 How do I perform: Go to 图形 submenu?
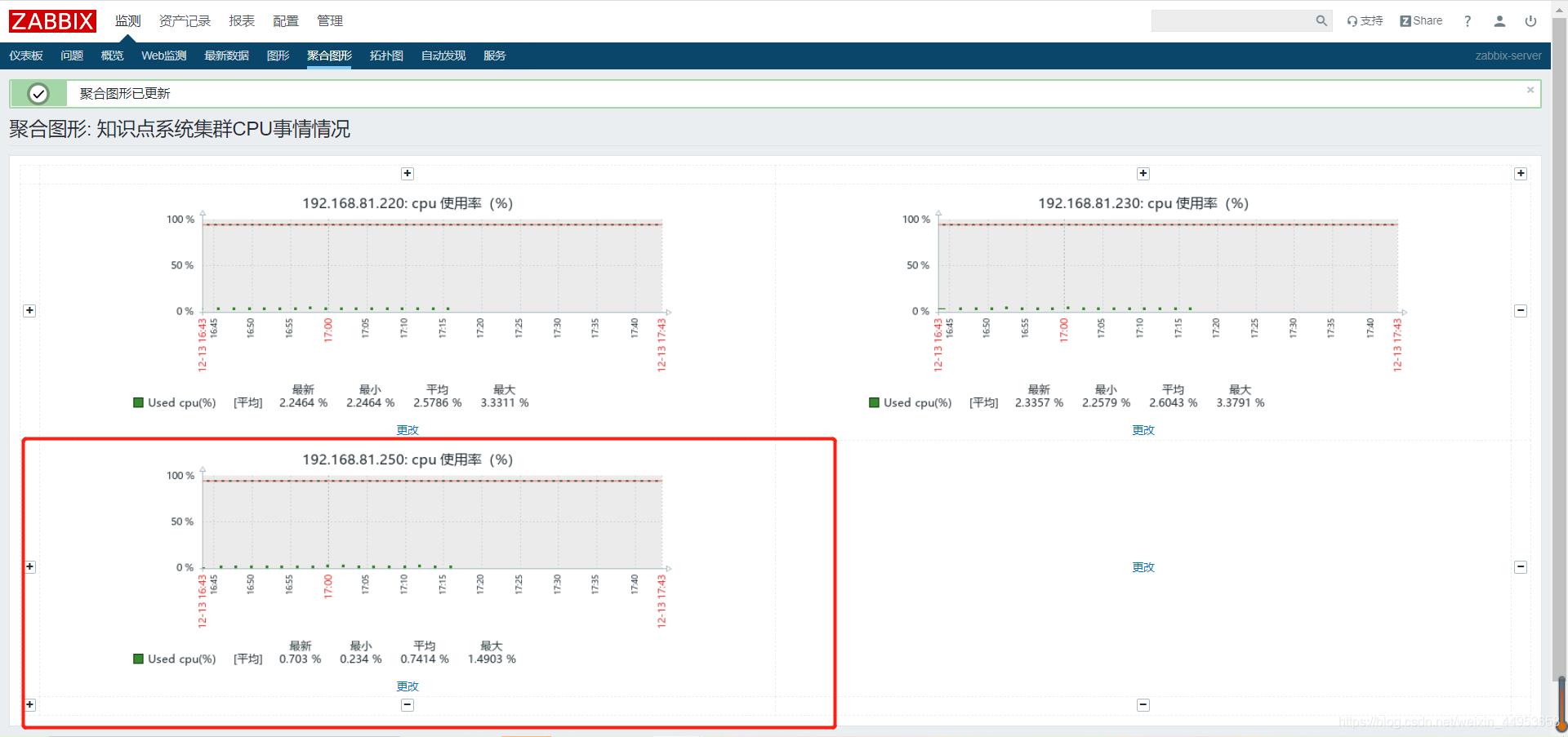pyautogui.click(x=278, y=55)
